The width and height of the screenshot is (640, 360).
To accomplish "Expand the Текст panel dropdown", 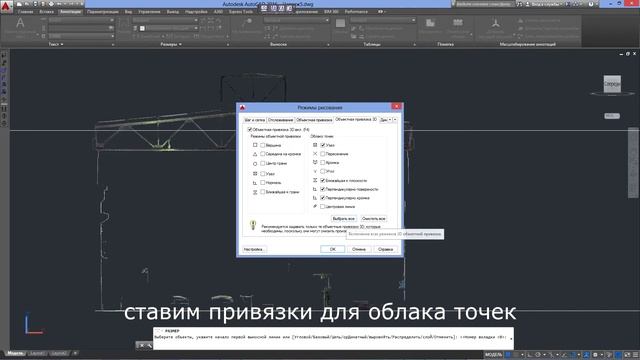I will (56, 44).
